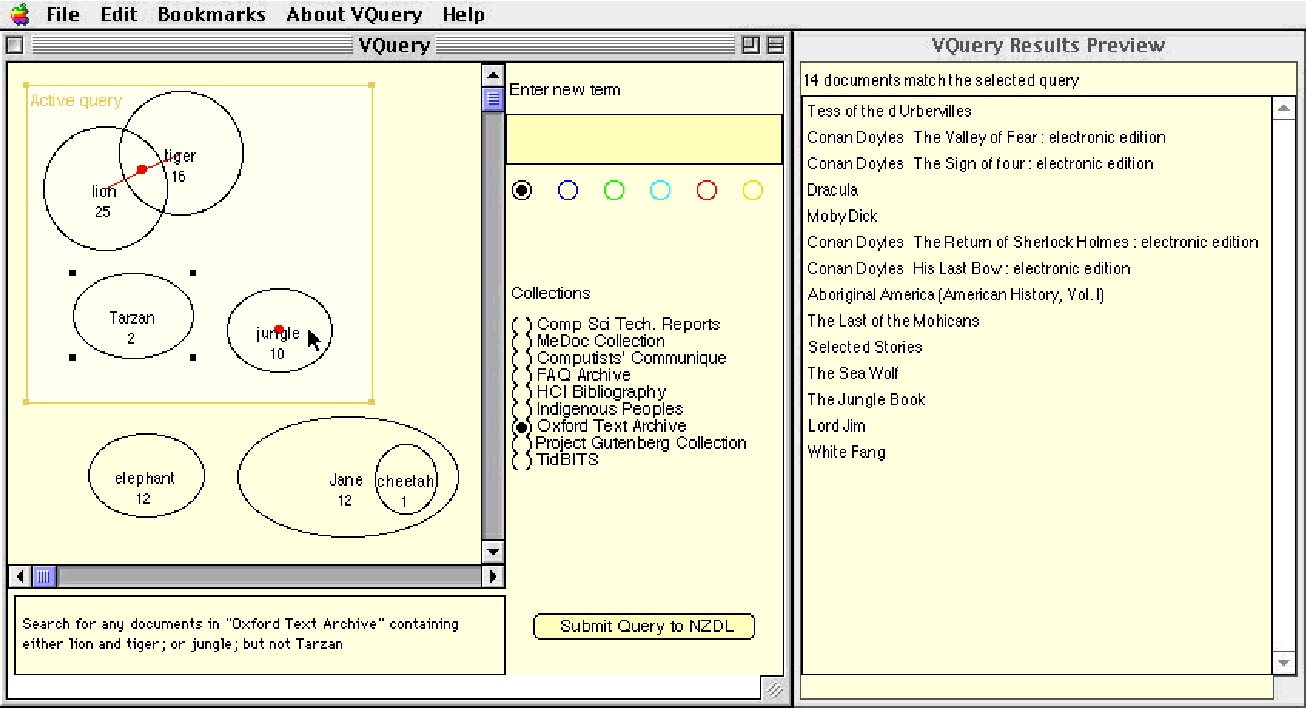Select TidBITS collection
Image resolution: width=1306 pixels, height=708 pixels.
[x=555, y=460]
